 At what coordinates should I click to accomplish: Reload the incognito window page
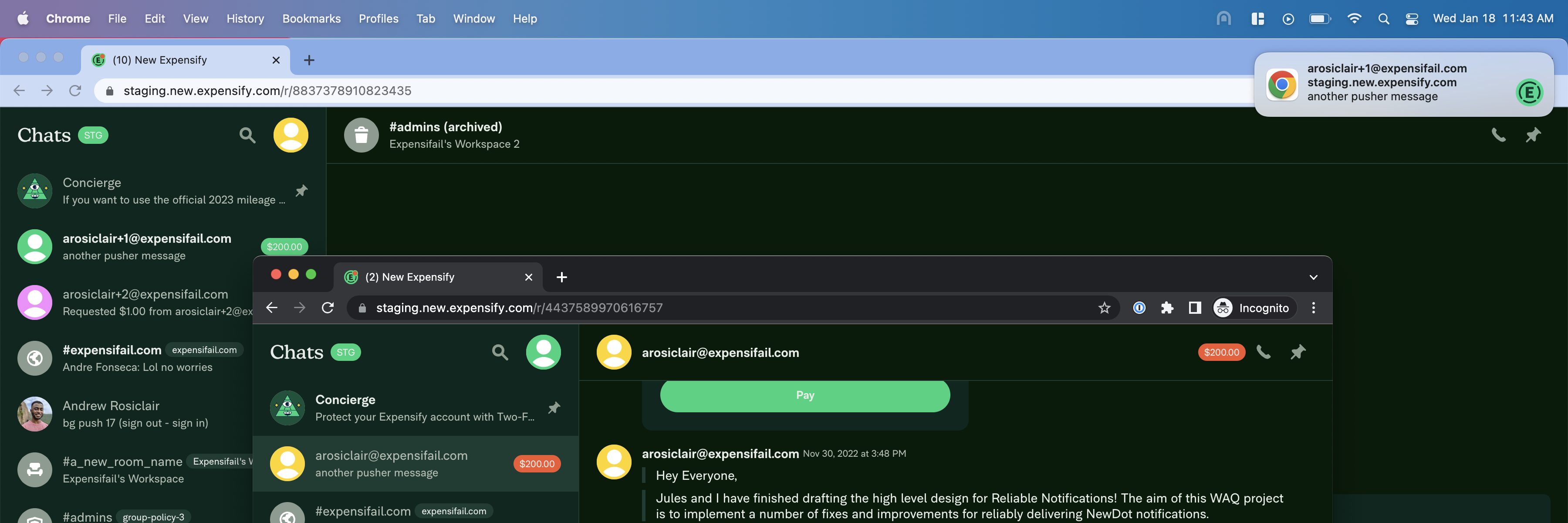click(x=328, y=308)
